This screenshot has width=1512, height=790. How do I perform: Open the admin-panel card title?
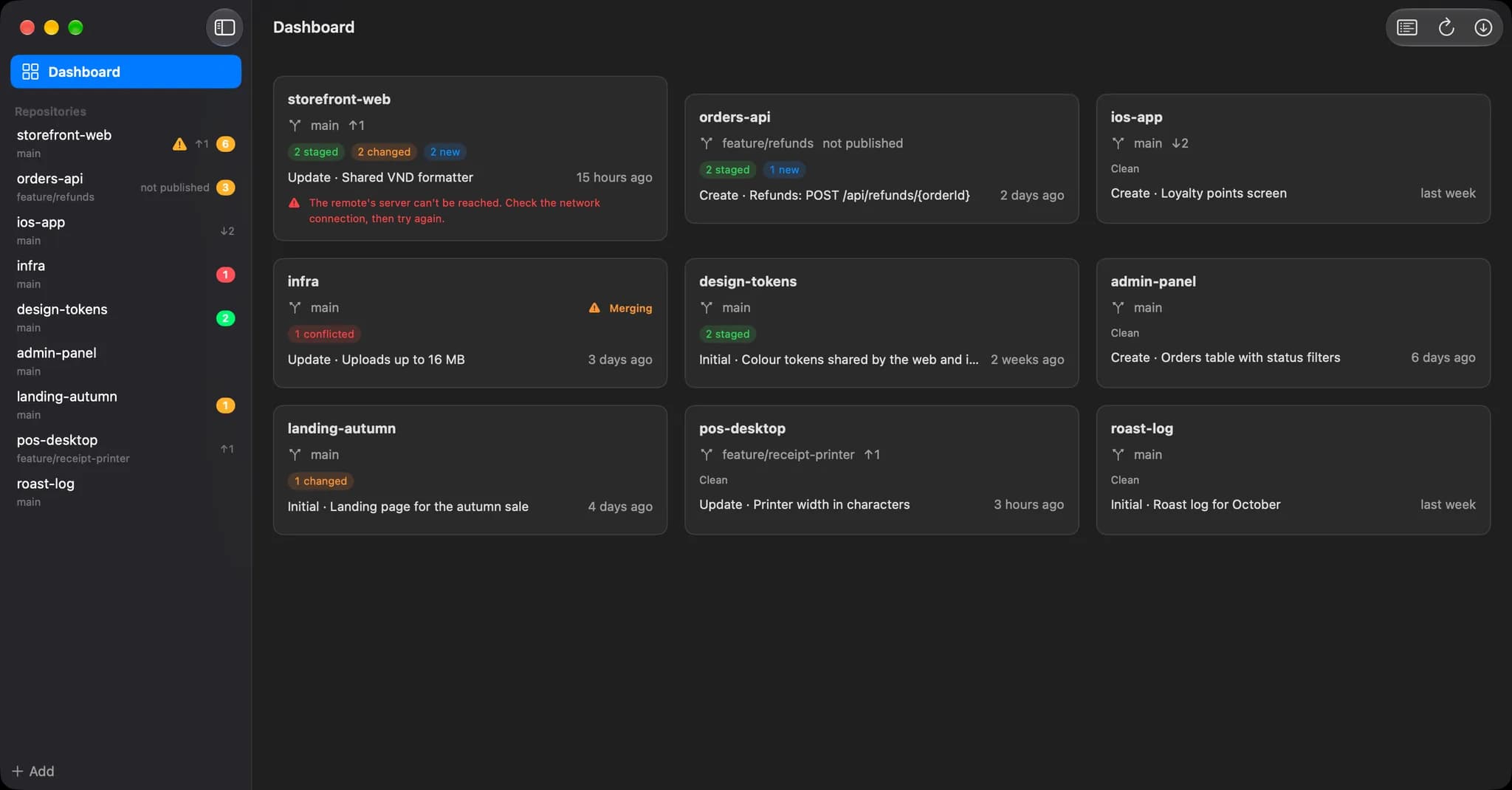coord(1153,281)
